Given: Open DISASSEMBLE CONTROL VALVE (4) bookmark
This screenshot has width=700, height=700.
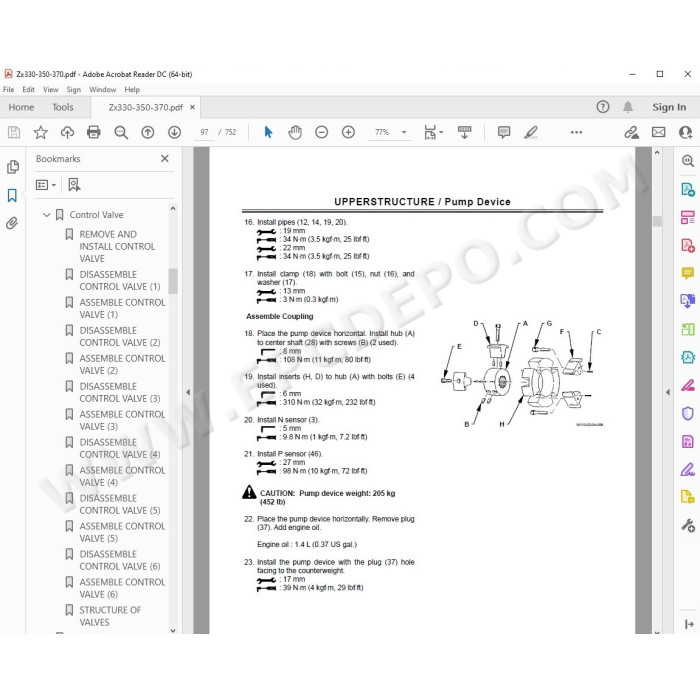Looking at the screenshot, I should (120, 448).
